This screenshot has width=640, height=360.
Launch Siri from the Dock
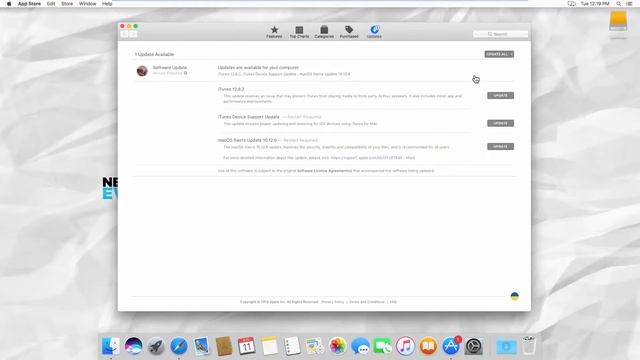point(133,346)
